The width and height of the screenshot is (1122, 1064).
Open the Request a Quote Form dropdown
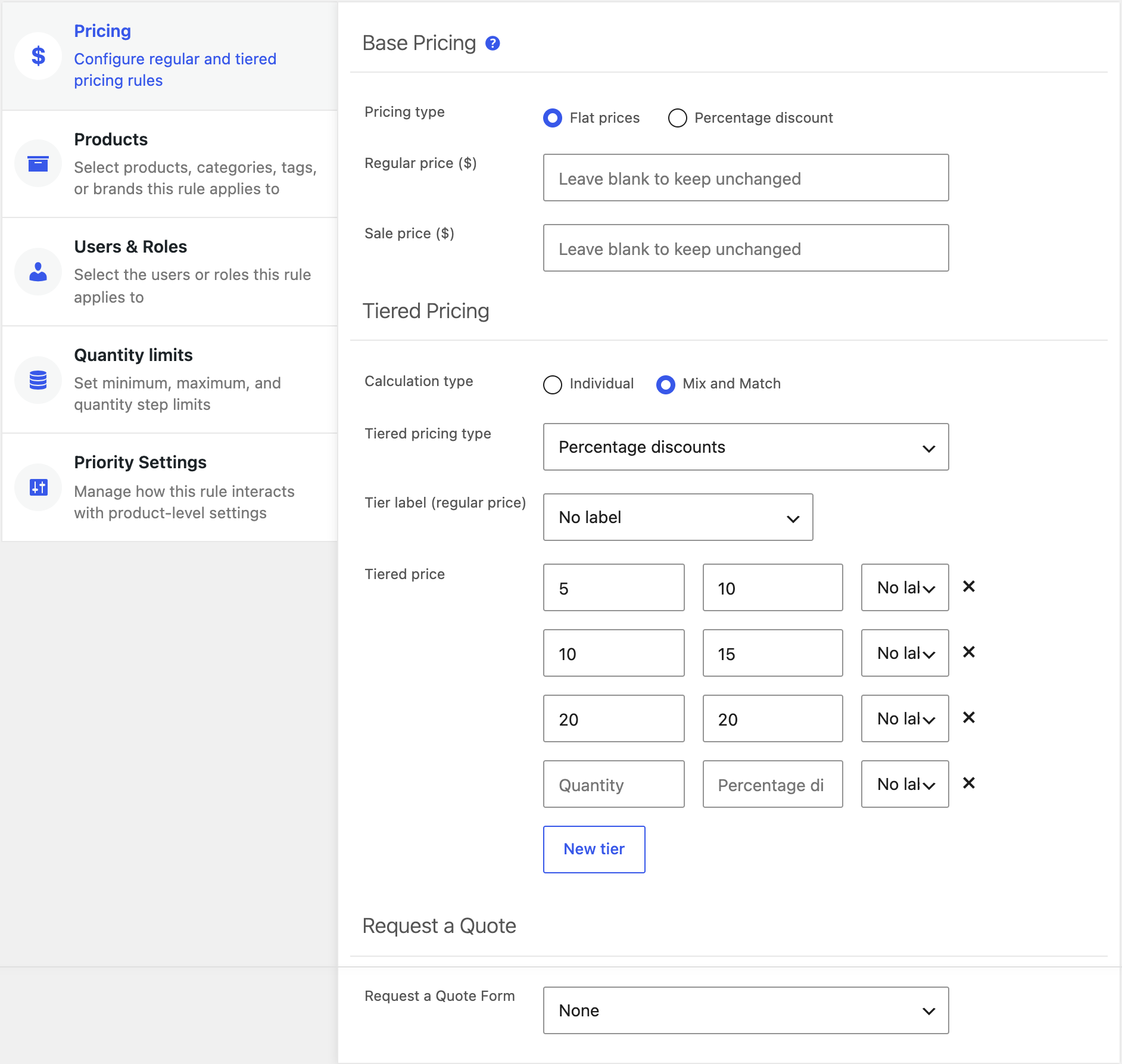pyautogui.click(x=746, y=1010)
